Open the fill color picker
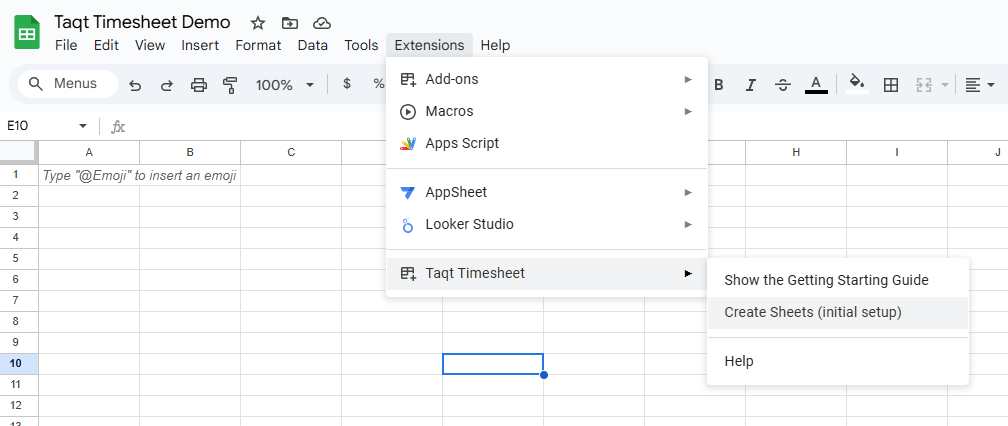The width and height of the screenshot is (1008, 426). click(857, 84)
